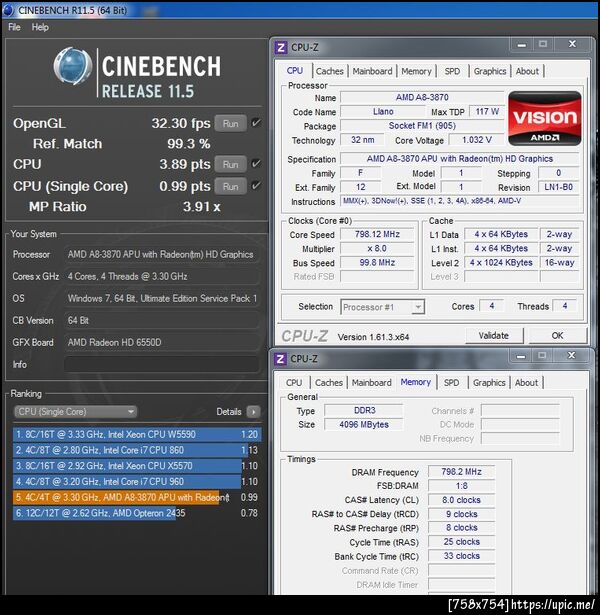The height and width of the screenshot is (615, 600).
Task: Click the CAS# Latency value 8.0 clocks
Action: coord(461,500)
